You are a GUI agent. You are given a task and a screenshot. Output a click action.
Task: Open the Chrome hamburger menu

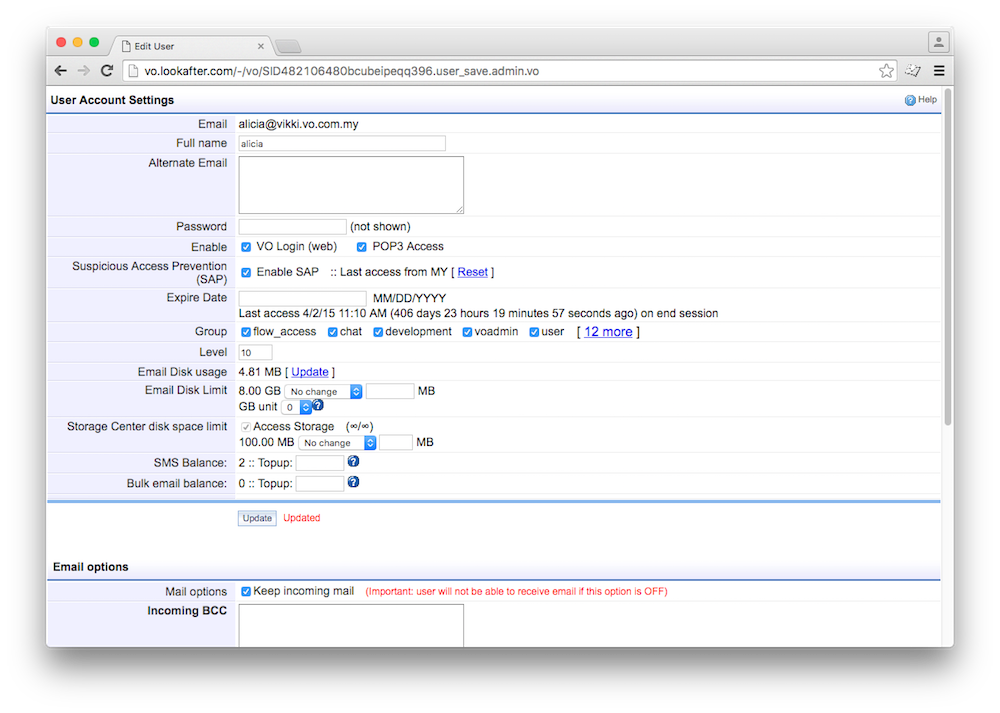pyautogui.click(x=939, y=71)
